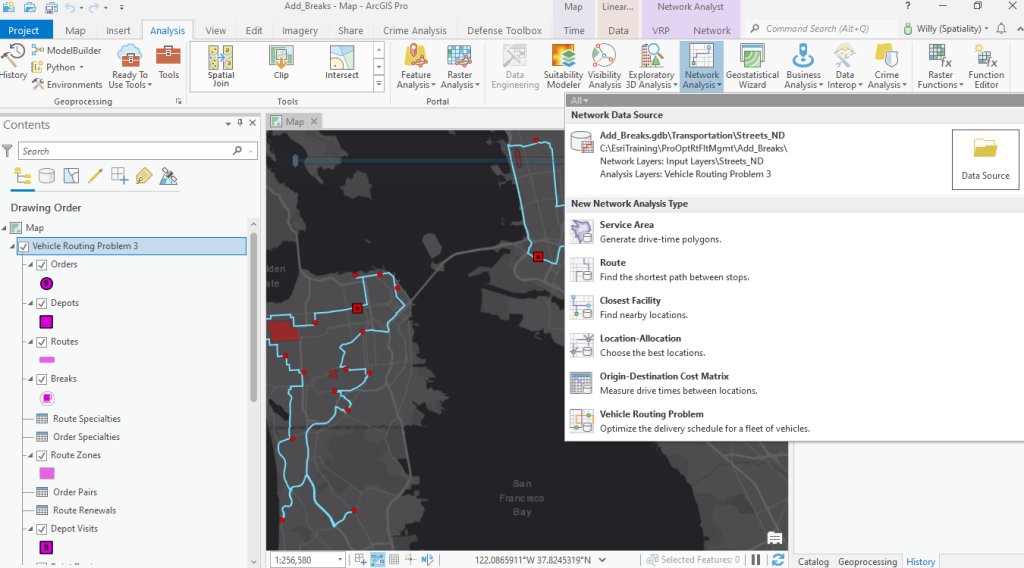Switch to List By Editing view
This screenshot has width=1024, height=568.
tap(95, 176)
